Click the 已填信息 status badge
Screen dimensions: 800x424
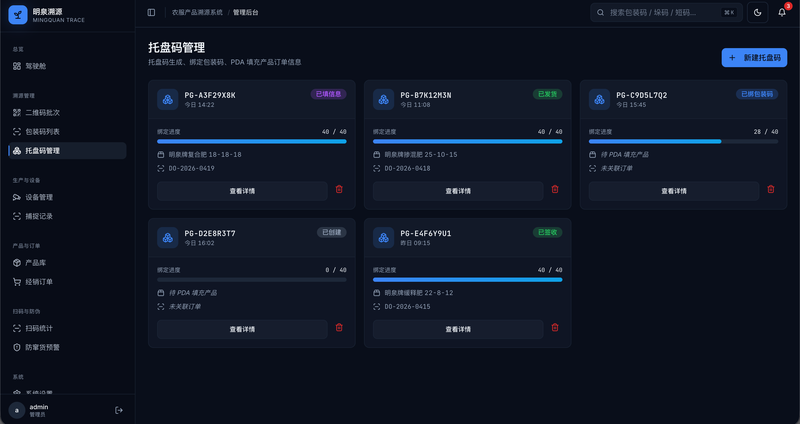click(x=329, y=94)
